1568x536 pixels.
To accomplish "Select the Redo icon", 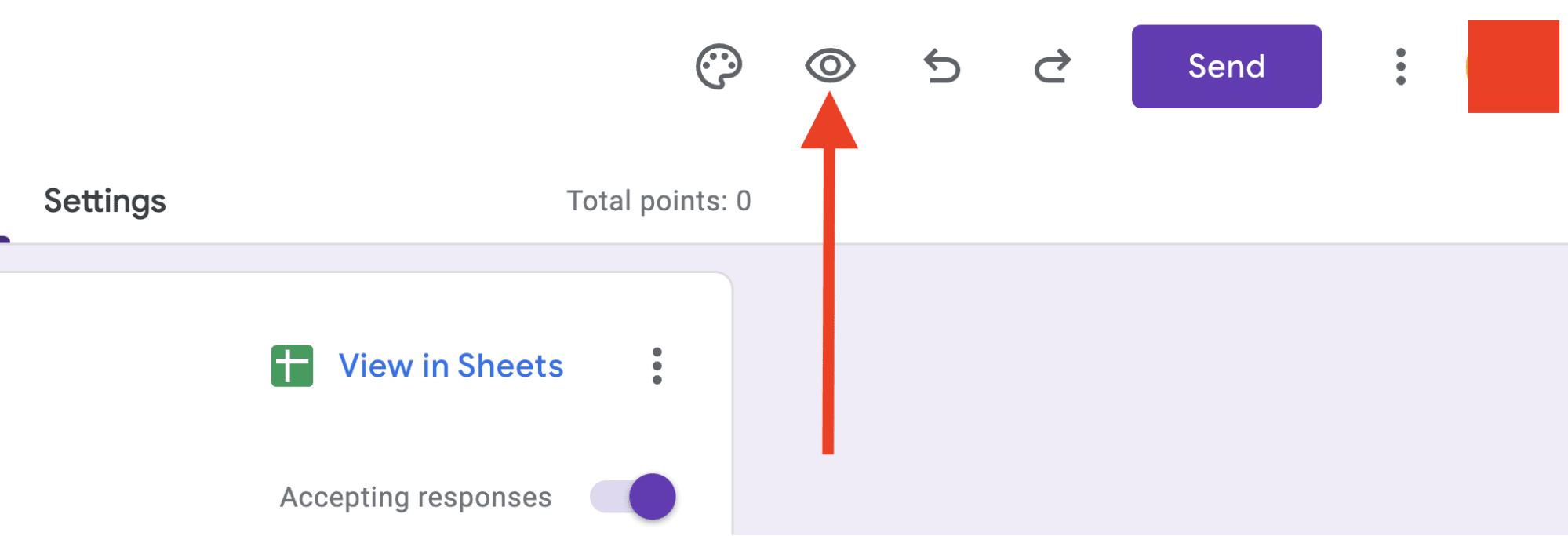I will tap(1053, 67).
